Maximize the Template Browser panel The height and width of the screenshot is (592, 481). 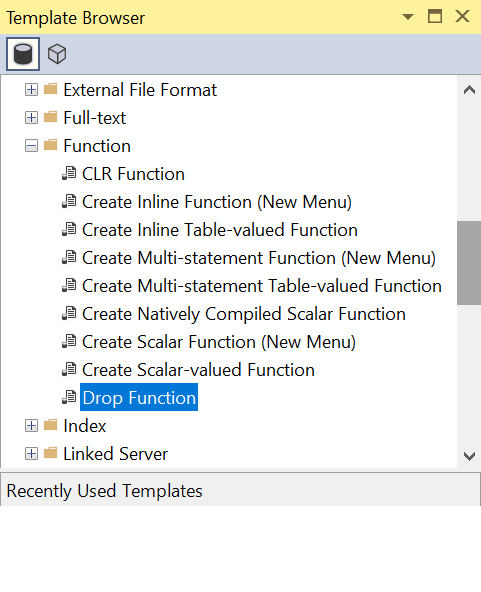pos(435,17)
